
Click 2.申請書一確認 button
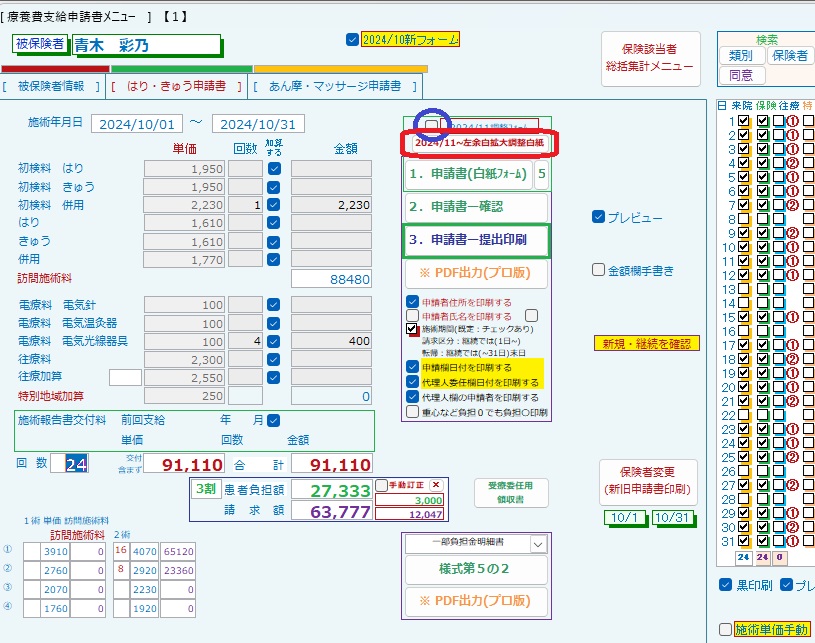[x=476, y=207]
